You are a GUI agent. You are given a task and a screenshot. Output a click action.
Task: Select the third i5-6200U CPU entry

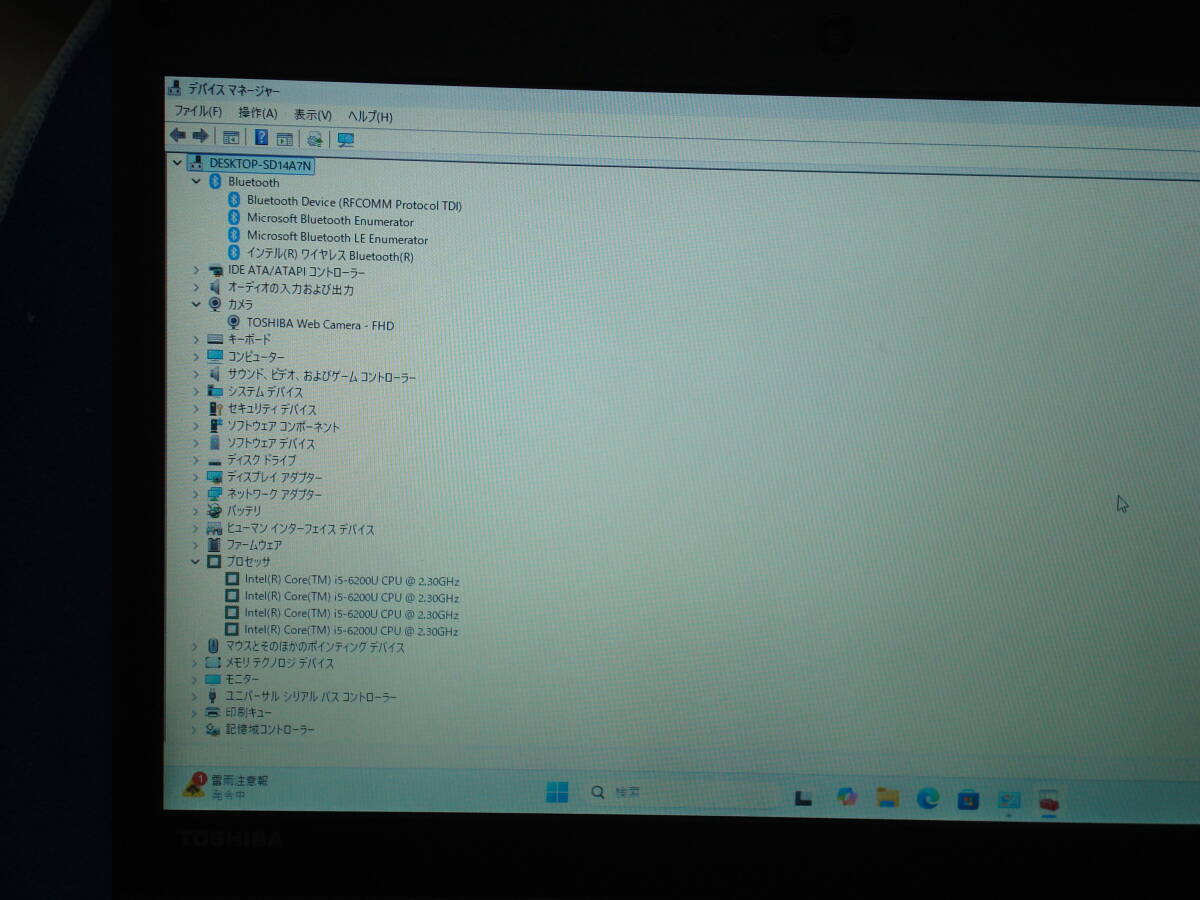351,613
